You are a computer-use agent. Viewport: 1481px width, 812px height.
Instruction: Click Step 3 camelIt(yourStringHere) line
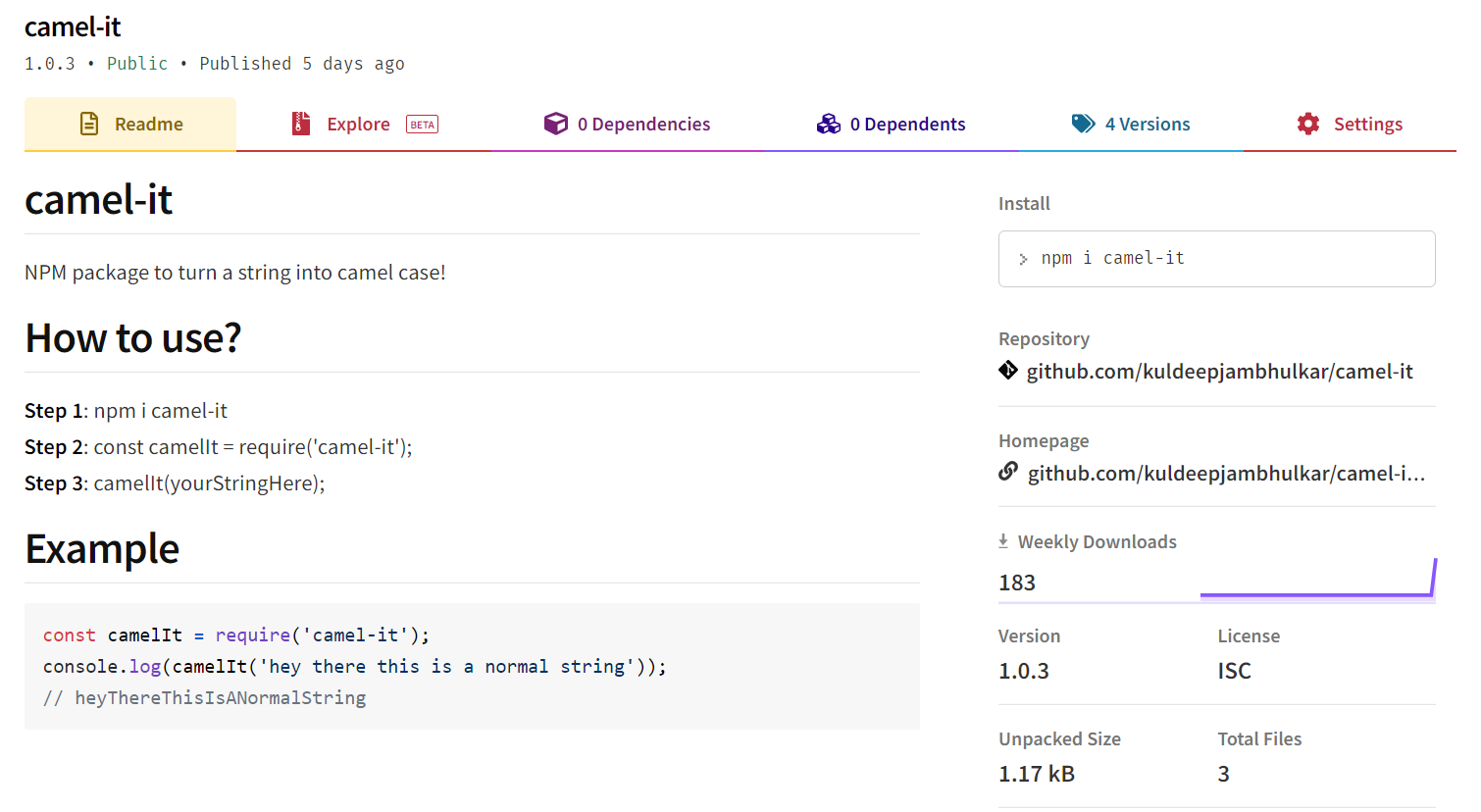175,483
